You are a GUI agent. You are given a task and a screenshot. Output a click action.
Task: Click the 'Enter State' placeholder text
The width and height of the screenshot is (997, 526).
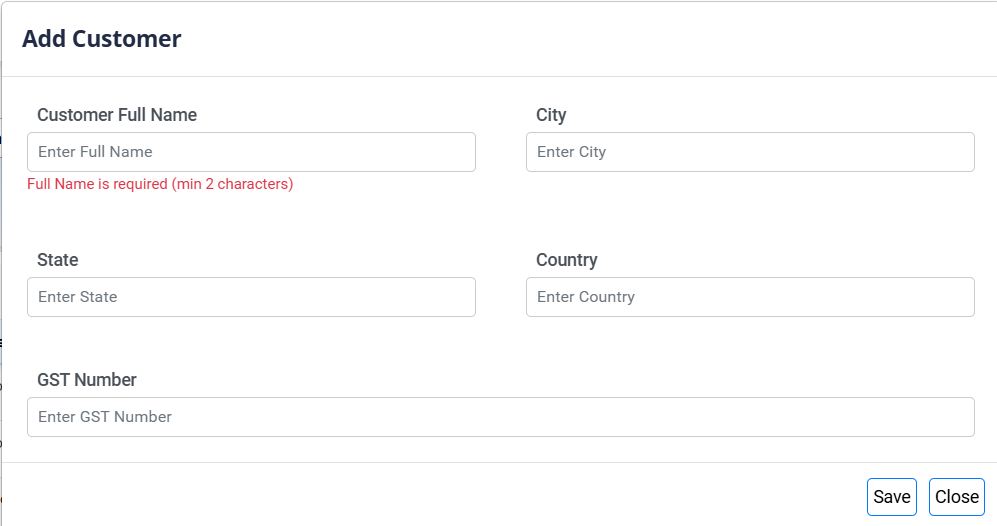[x=77, y=297]
